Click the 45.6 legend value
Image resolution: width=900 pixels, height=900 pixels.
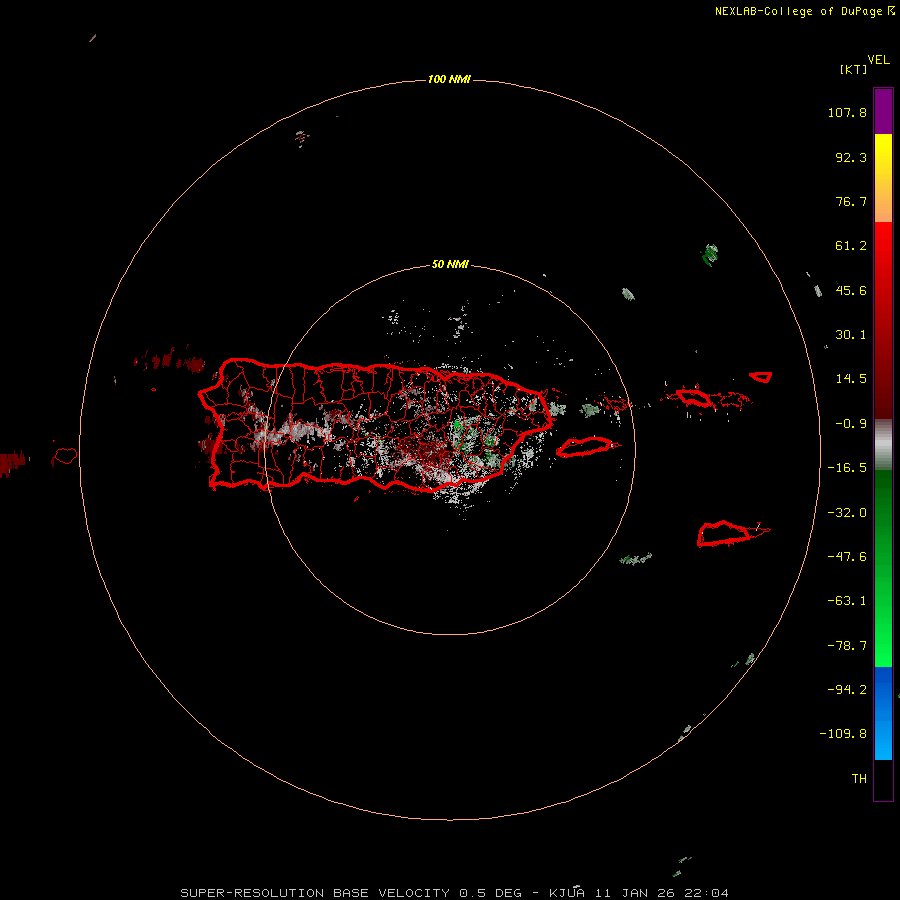851,290
